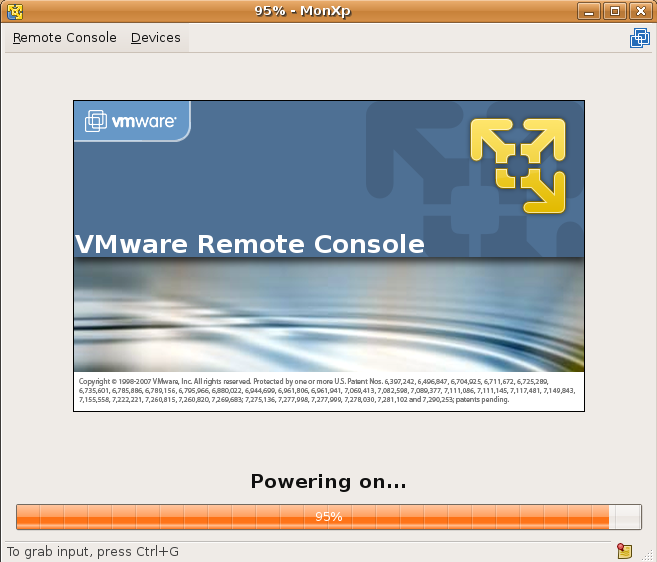
Task: Maximize the MonXp console window
Action: pos(615,11)
